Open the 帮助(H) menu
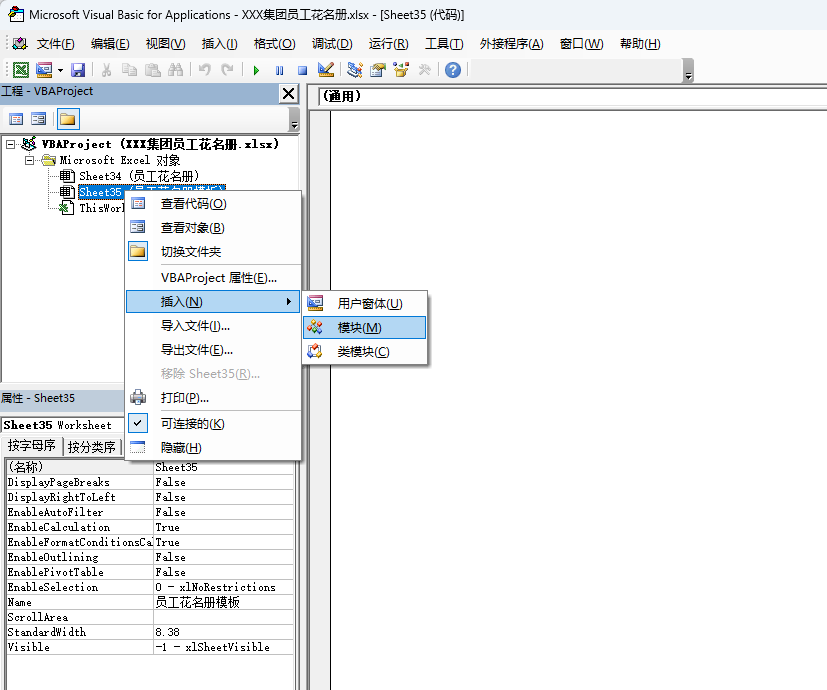This screenshot has width=827, height=690. 640,44
